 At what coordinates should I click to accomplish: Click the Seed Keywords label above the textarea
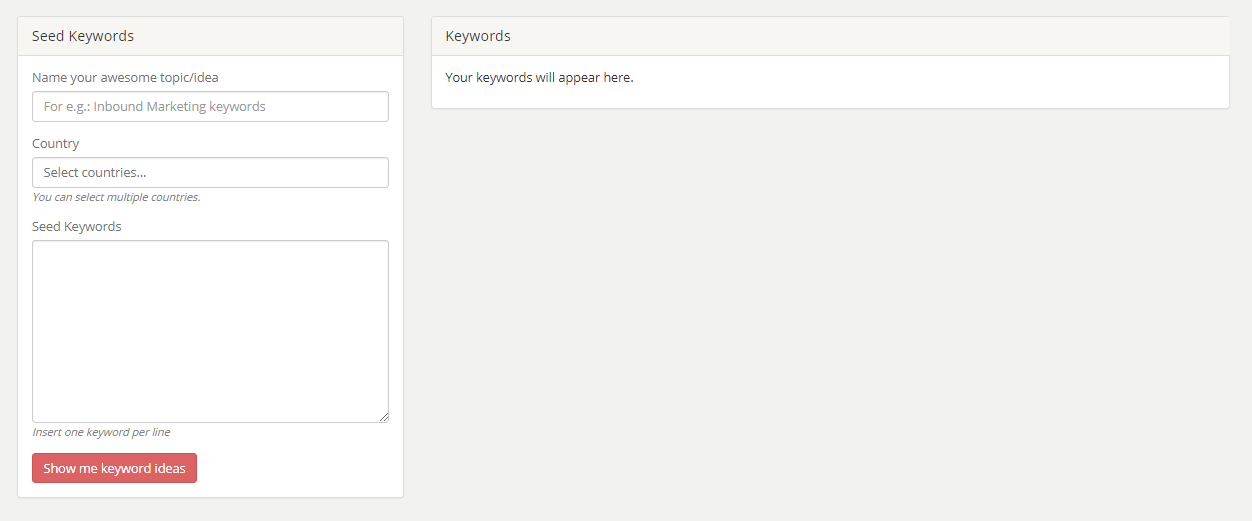(77, 226)
